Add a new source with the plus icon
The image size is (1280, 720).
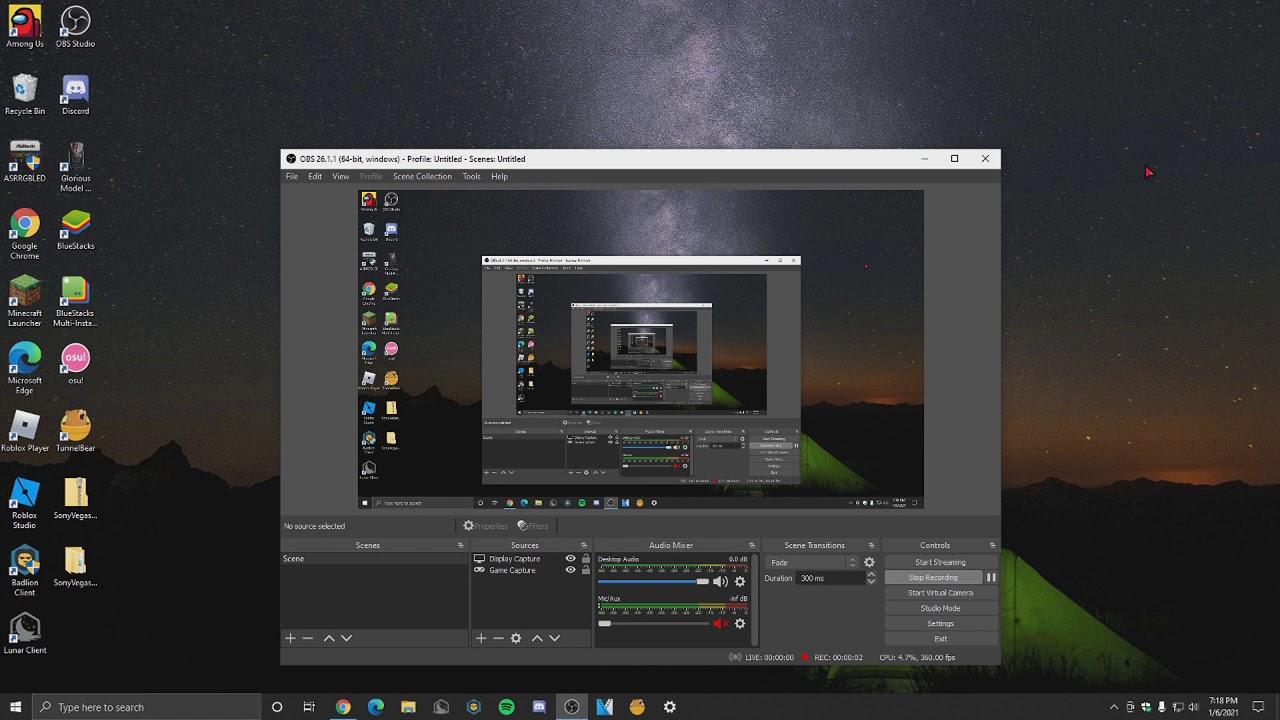coord(481,638)
